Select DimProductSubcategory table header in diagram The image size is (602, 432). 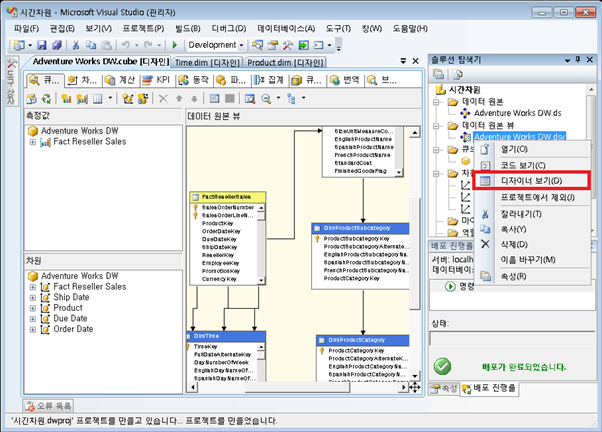point(361,228)
